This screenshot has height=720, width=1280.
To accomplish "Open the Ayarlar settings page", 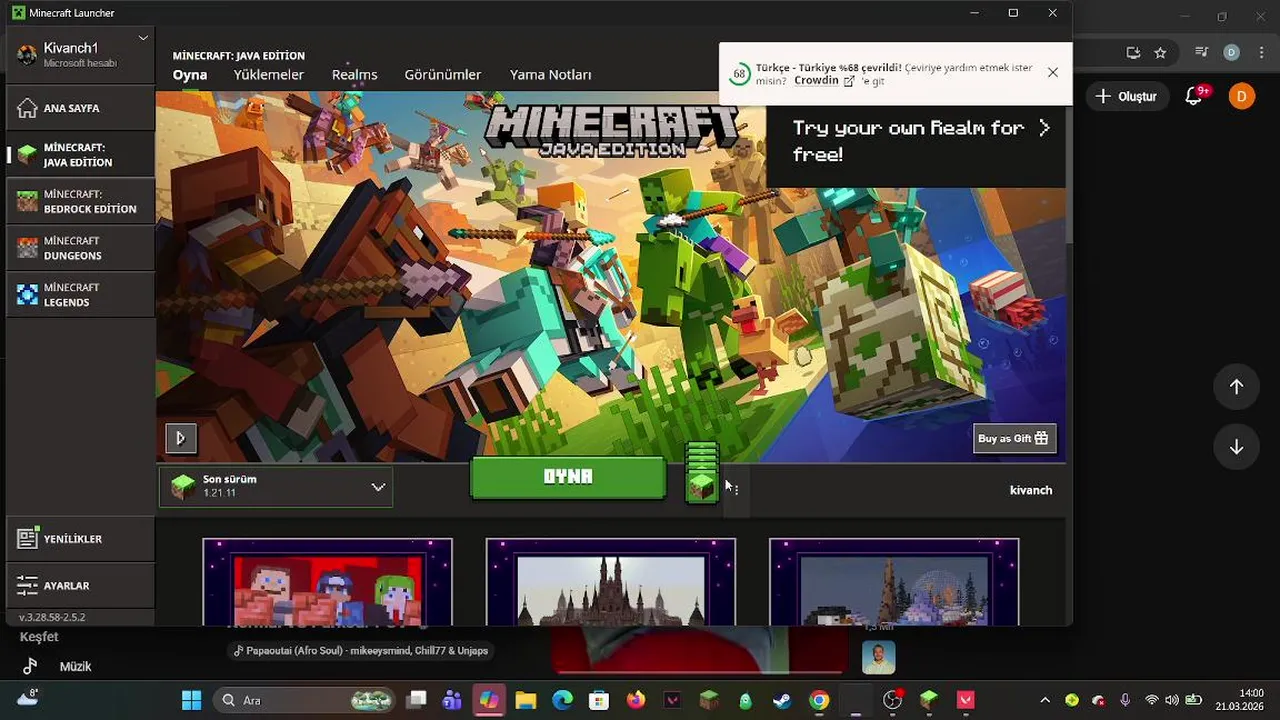I will coord(80,585).
